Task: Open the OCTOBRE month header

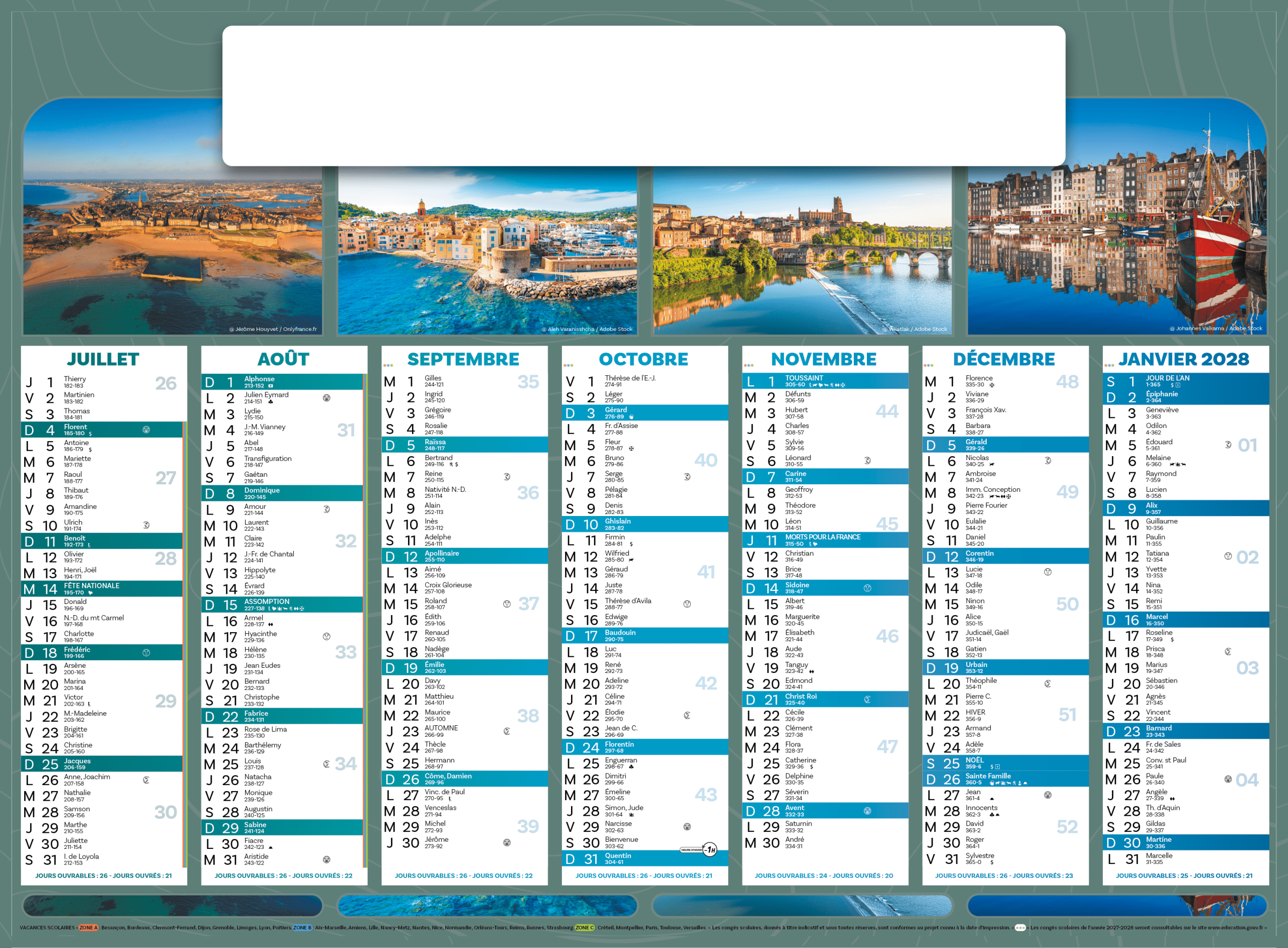Action: pyautogui.click(x=643, y=359)
